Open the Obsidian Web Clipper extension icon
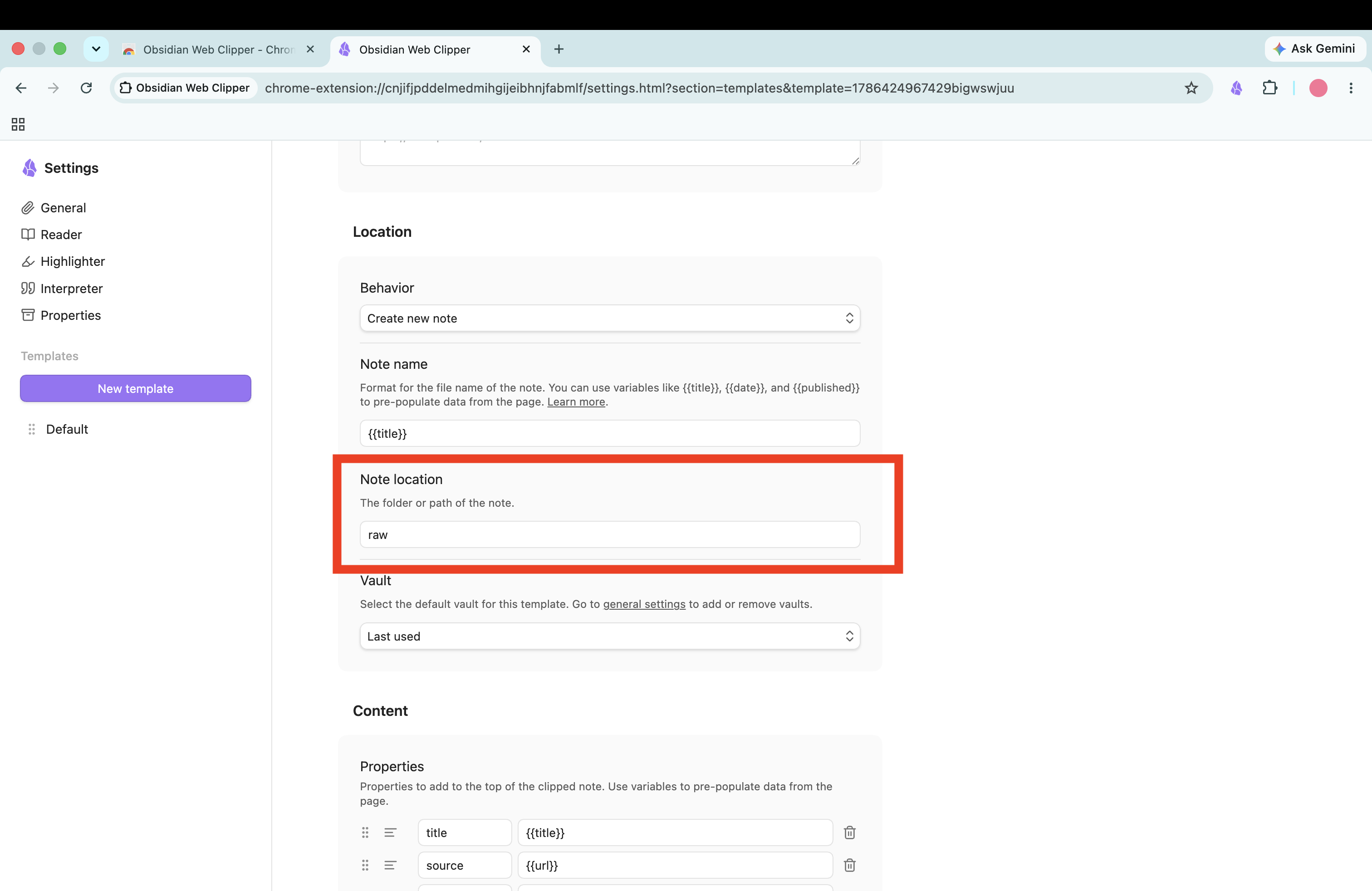 coord(1236,88)
